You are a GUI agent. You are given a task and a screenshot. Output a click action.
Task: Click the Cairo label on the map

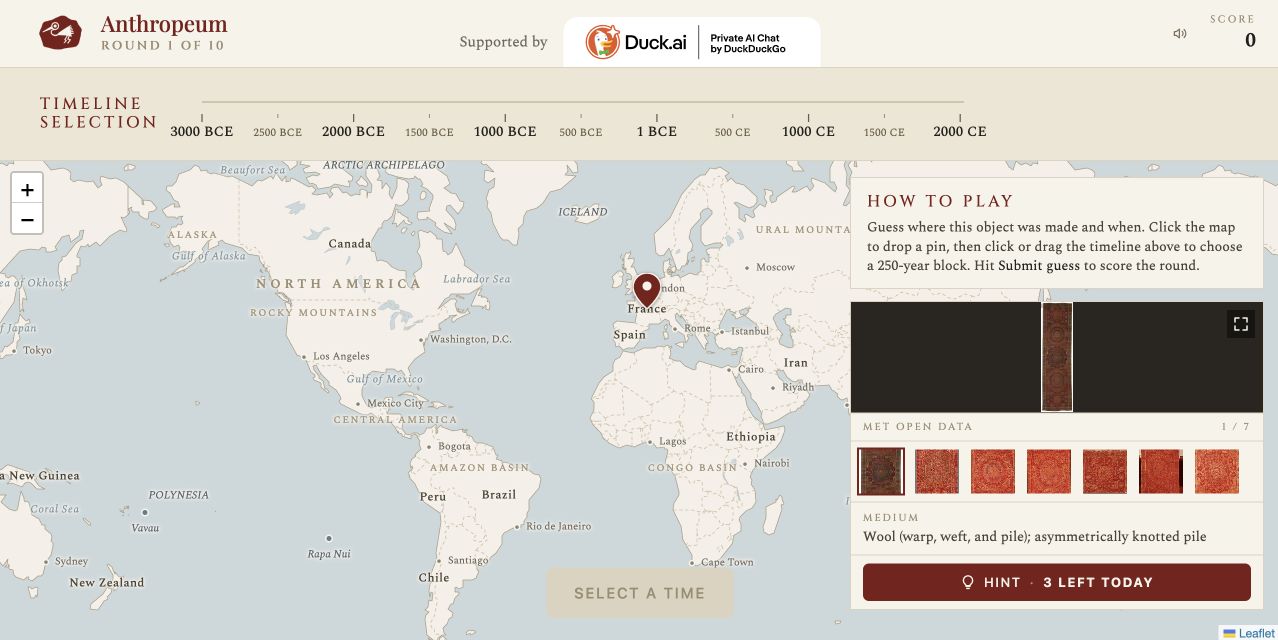[751, 369]
